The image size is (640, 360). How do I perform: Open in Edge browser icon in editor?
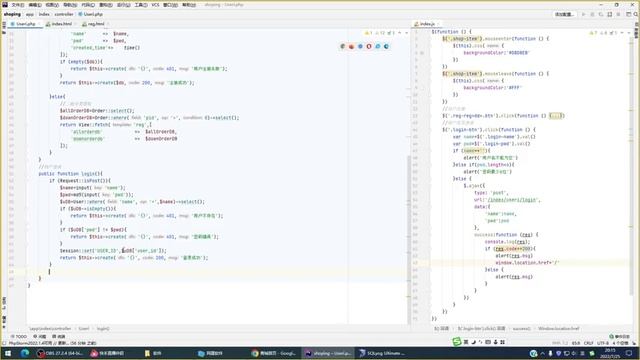click(386, 47)
